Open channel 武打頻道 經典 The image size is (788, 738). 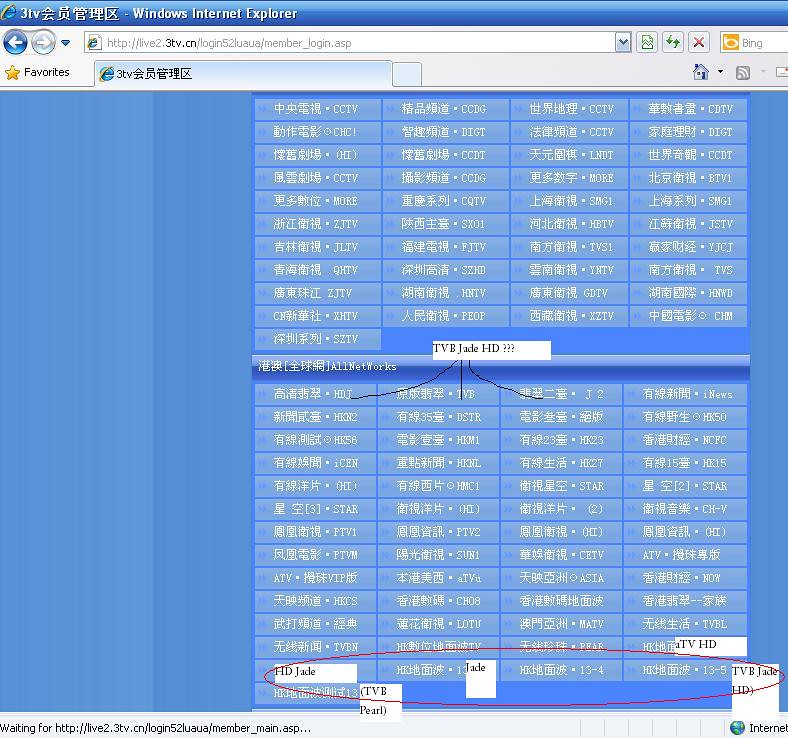tap(316, 624)
